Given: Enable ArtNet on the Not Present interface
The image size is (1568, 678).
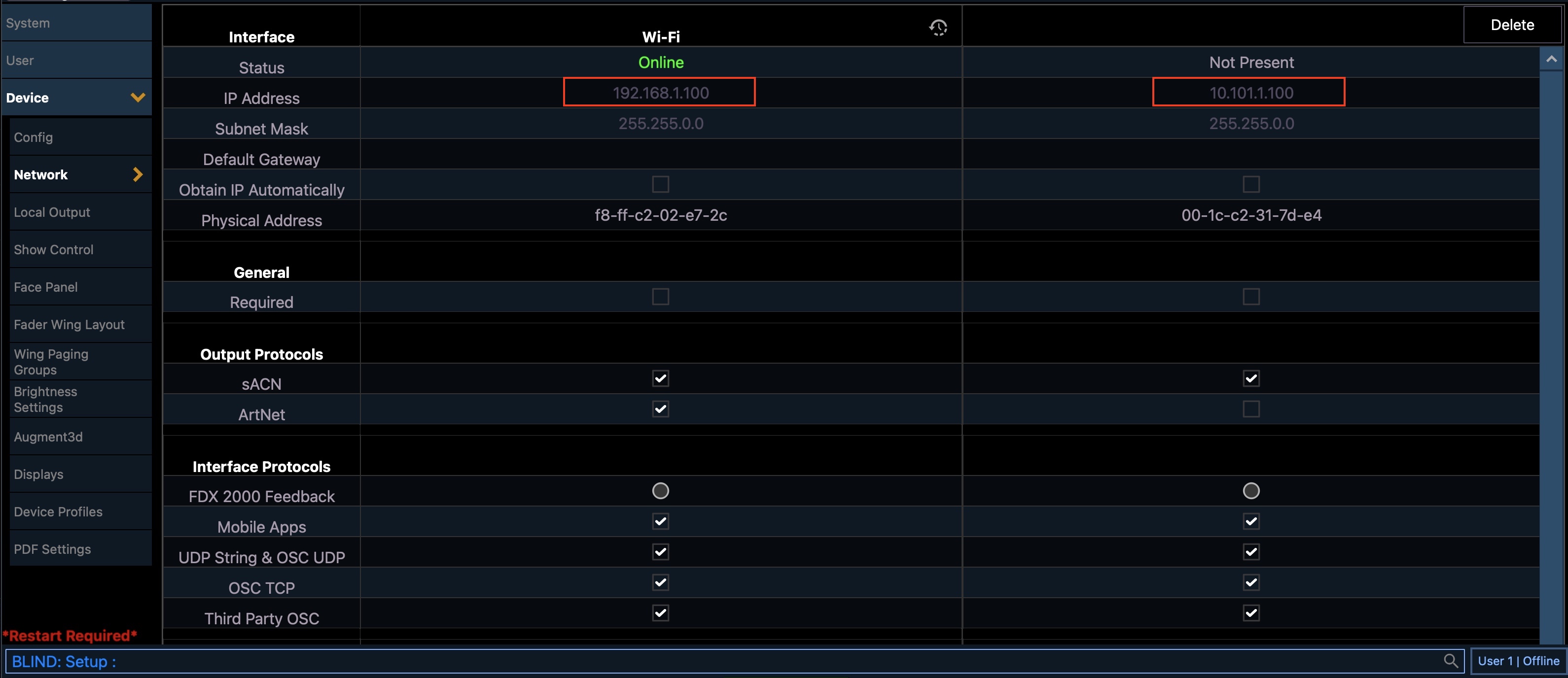Looking at the screenshot, I should 1251,408.
